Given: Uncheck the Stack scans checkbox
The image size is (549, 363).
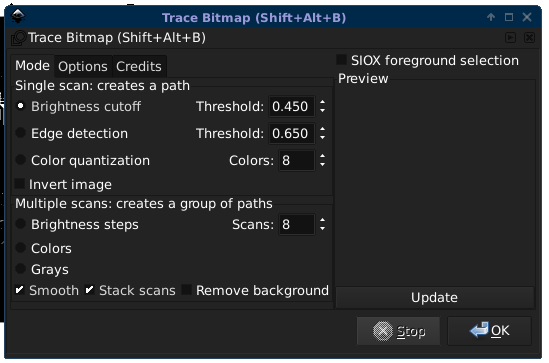Looking at the screenshot, I should point(89,290).
